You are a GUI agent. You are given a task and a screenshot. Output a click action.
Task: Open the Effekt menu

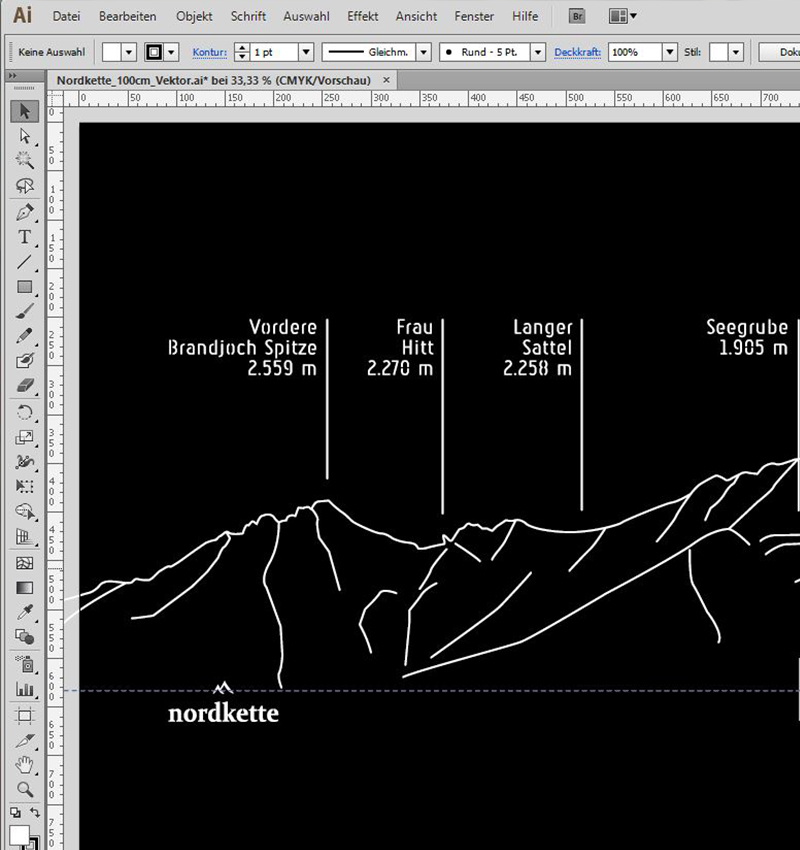point(363,16)
